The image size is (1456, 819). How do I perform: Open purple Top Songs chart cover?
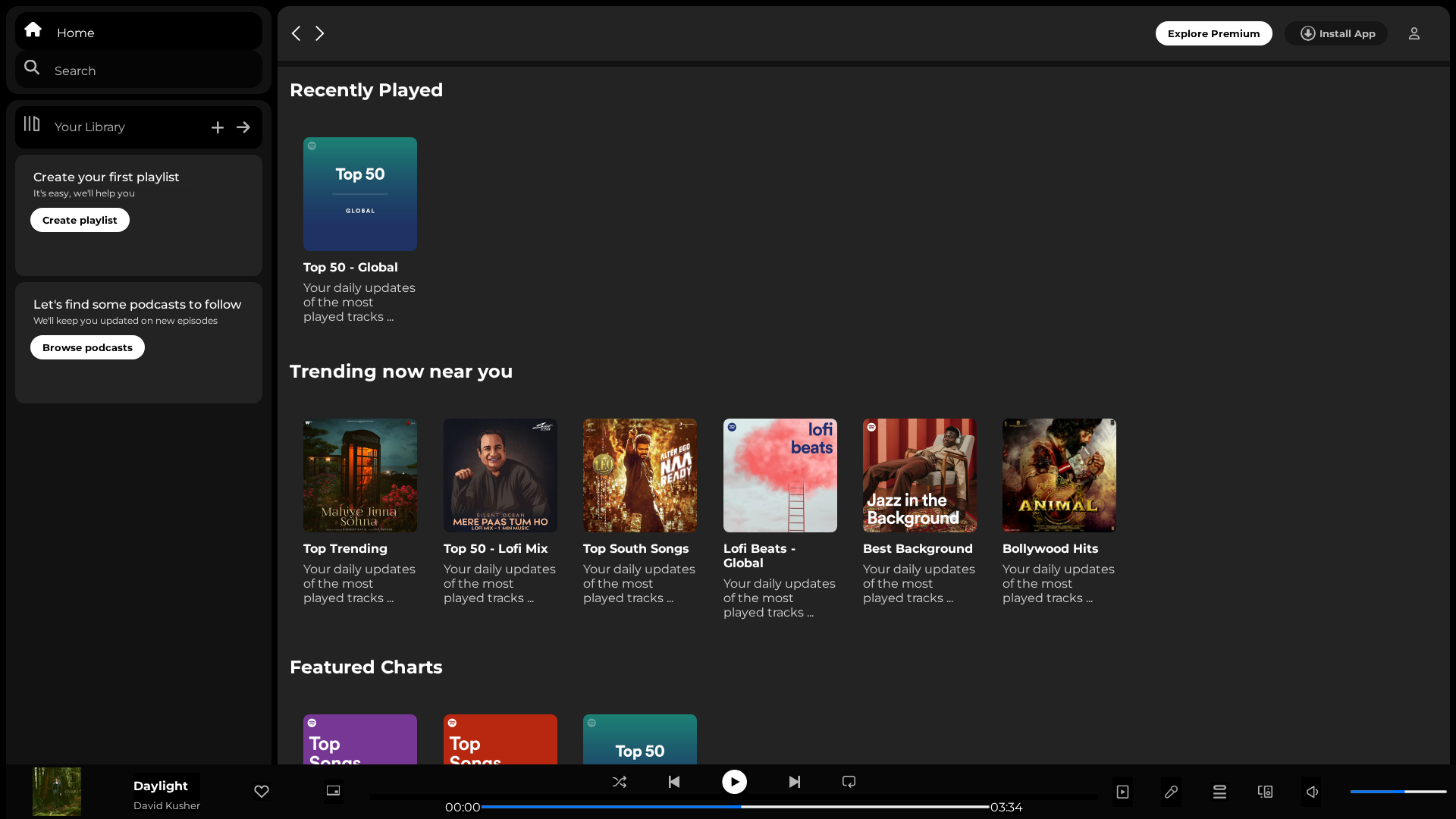pyautogui.click(x=360, y=739)
